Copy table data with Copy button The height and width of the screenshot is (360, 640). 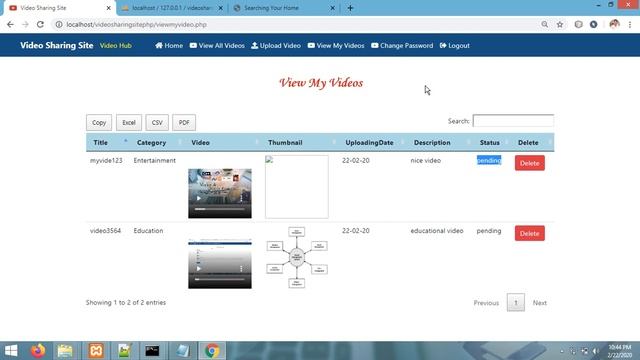99,122
